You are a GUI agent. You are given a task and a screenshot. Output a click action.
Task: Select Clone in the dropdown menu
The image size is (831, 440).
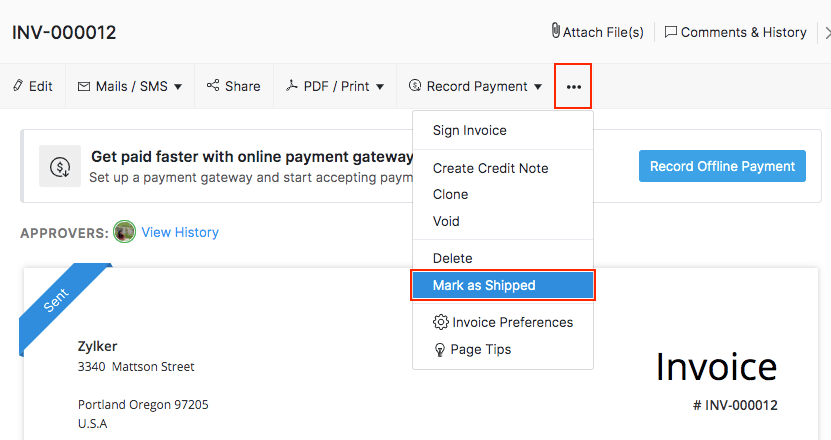click(450, 194)
